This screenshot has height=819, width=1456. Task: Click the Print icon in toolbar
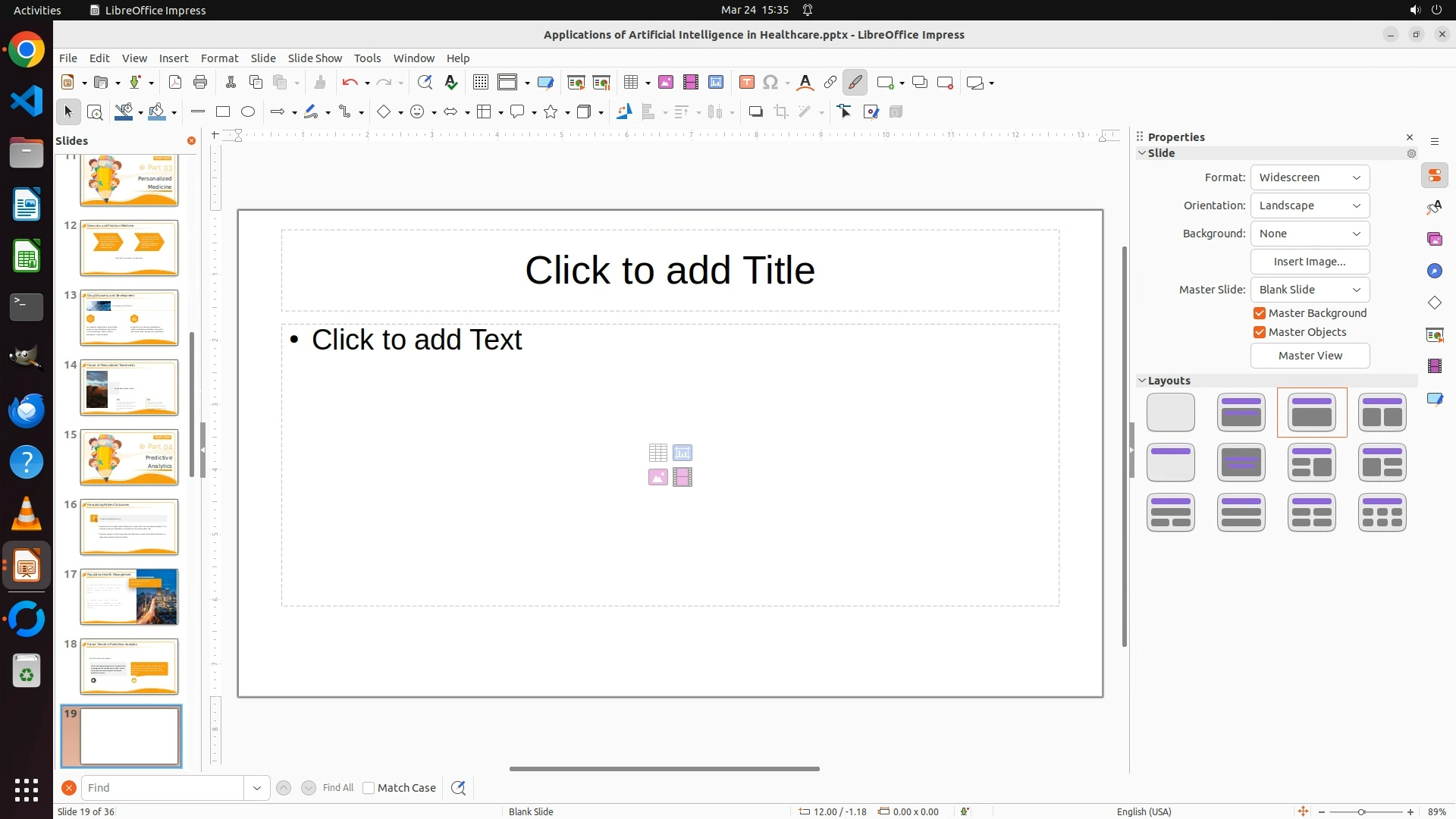click(200, 83)
